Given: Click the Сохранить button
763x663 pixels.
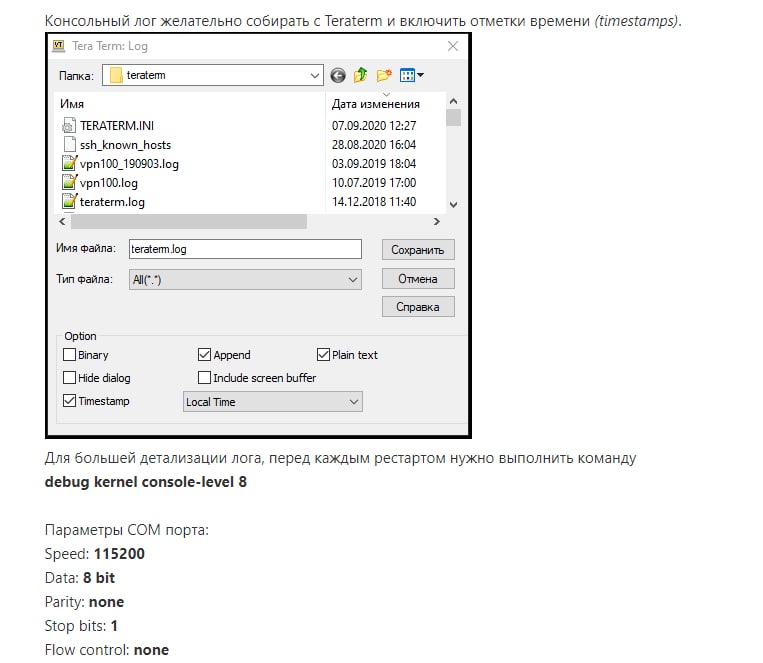Looking at the screenshot, I should [x=418, y=250].
